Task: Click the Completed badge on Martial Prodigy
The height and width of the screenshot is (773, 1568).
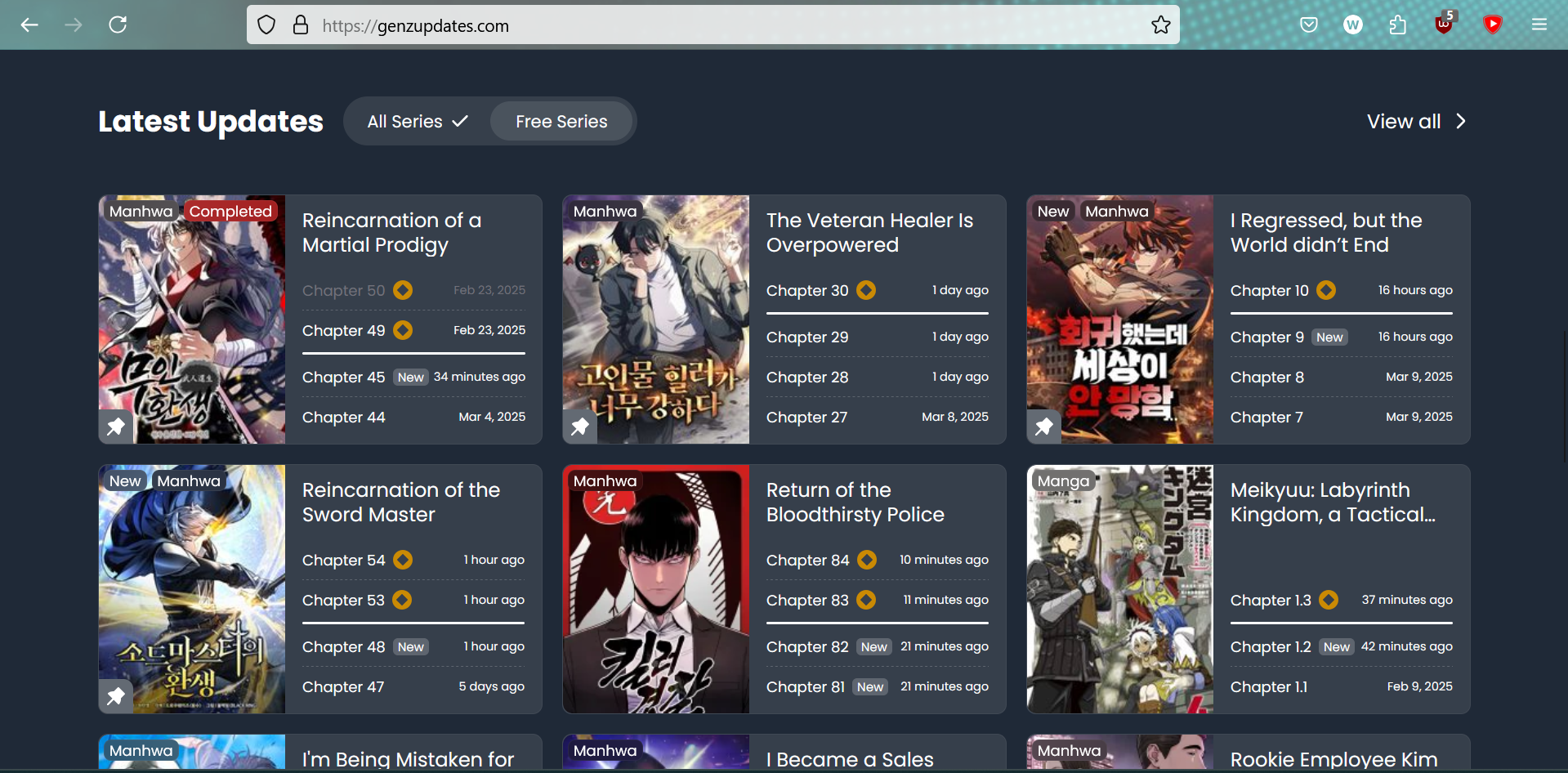Action: (x=230, y=212)
